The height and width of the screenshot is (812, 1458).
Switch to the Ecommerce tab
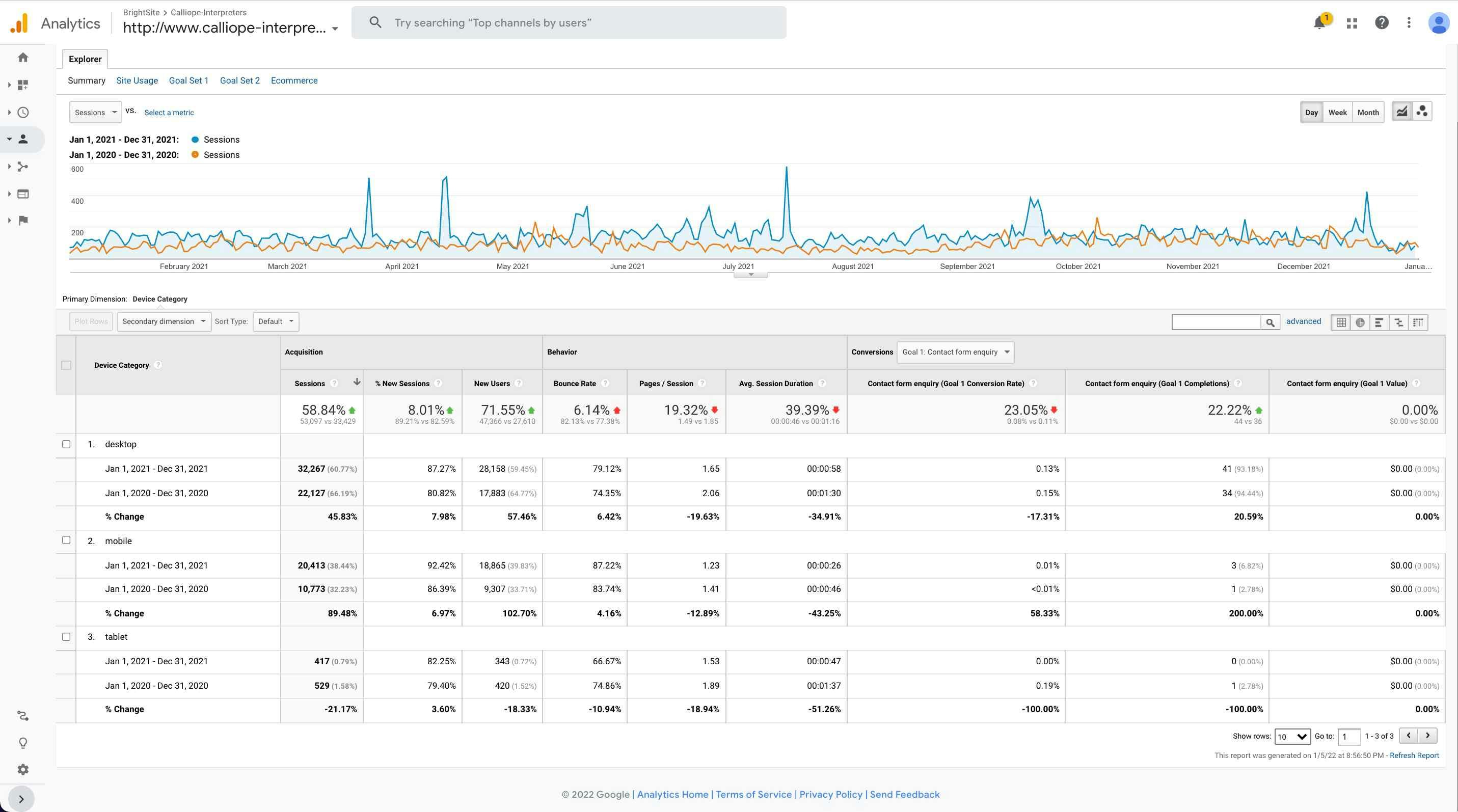point(294,80)
